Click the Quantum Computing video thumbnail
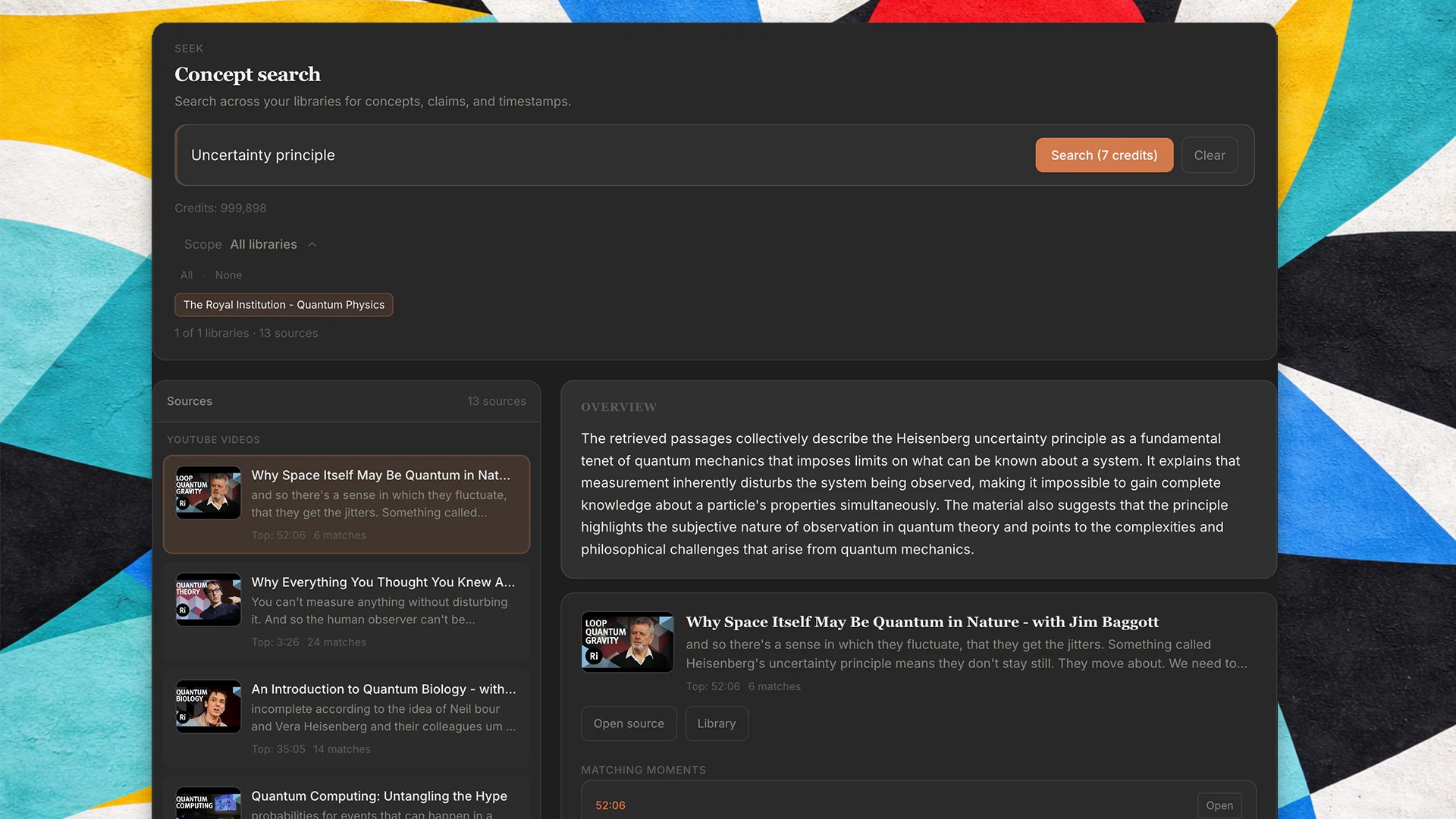1456x819 pixels. click(209, 804)
